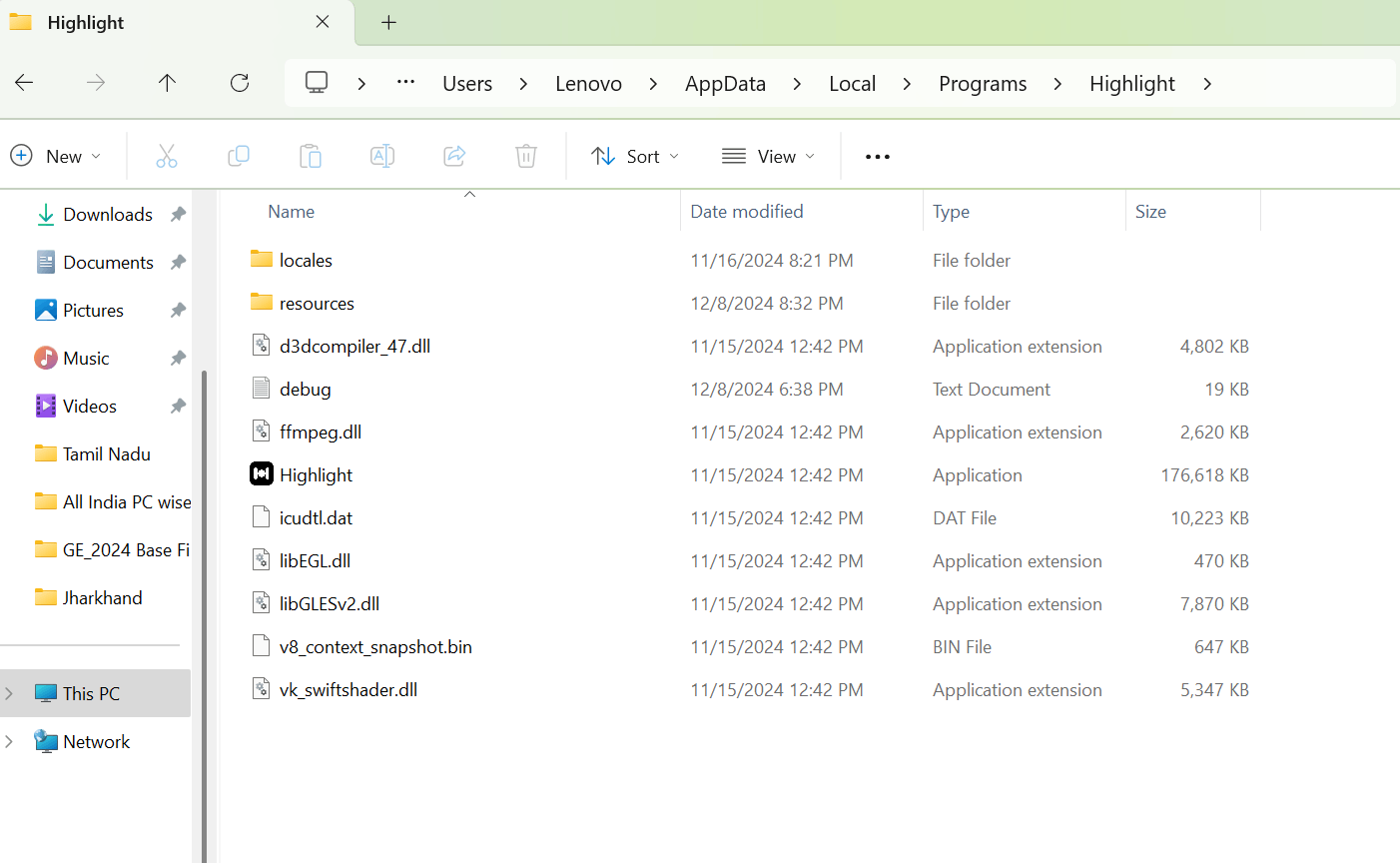Select the libEGL.dll file
Viewport: 1400px width, 863px height.
click(x=315, y=560)
